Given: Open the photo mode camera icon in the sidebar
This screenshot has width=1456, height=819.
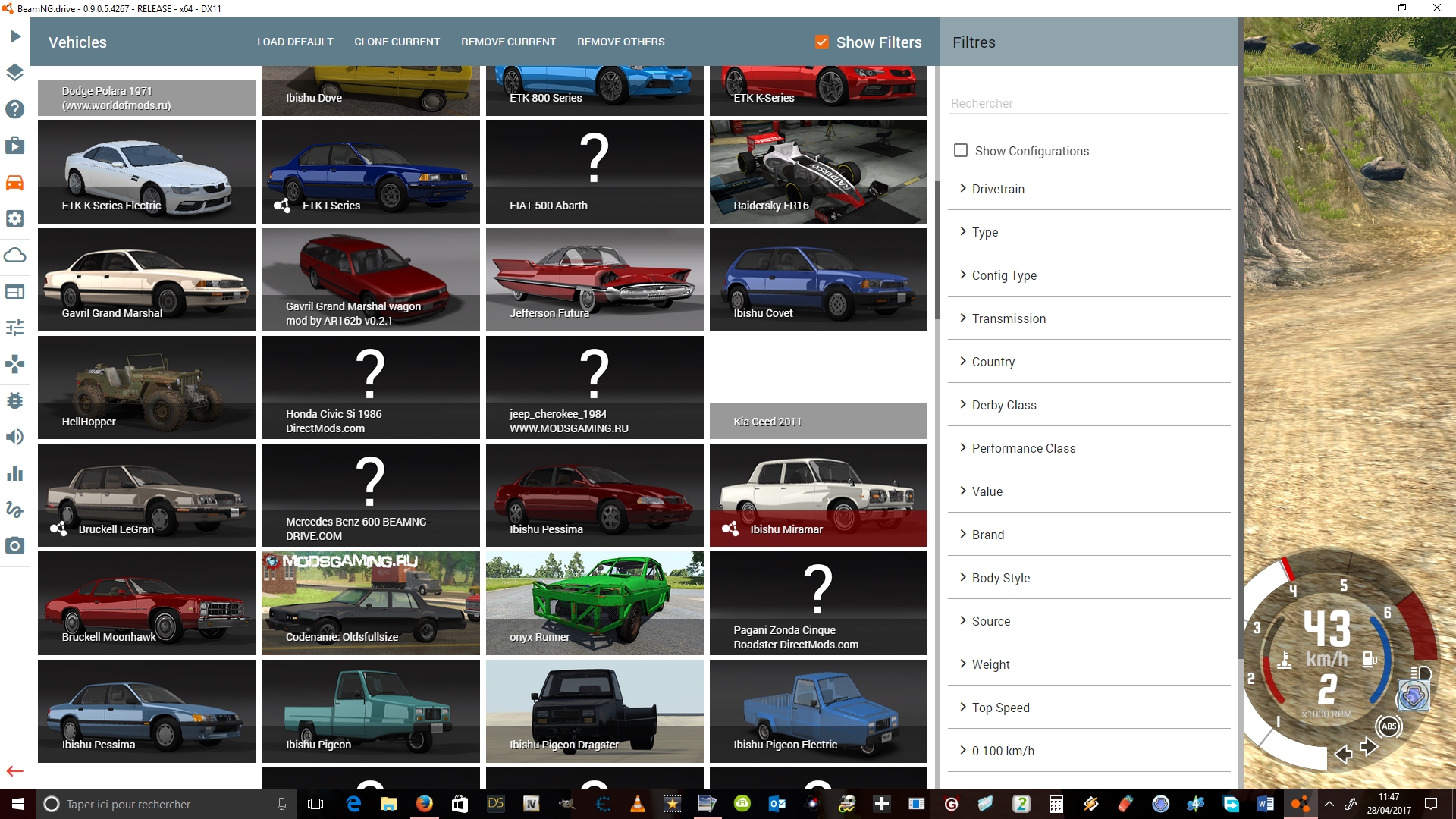Looking at the screenshot, I should click(x=15, y=546).
